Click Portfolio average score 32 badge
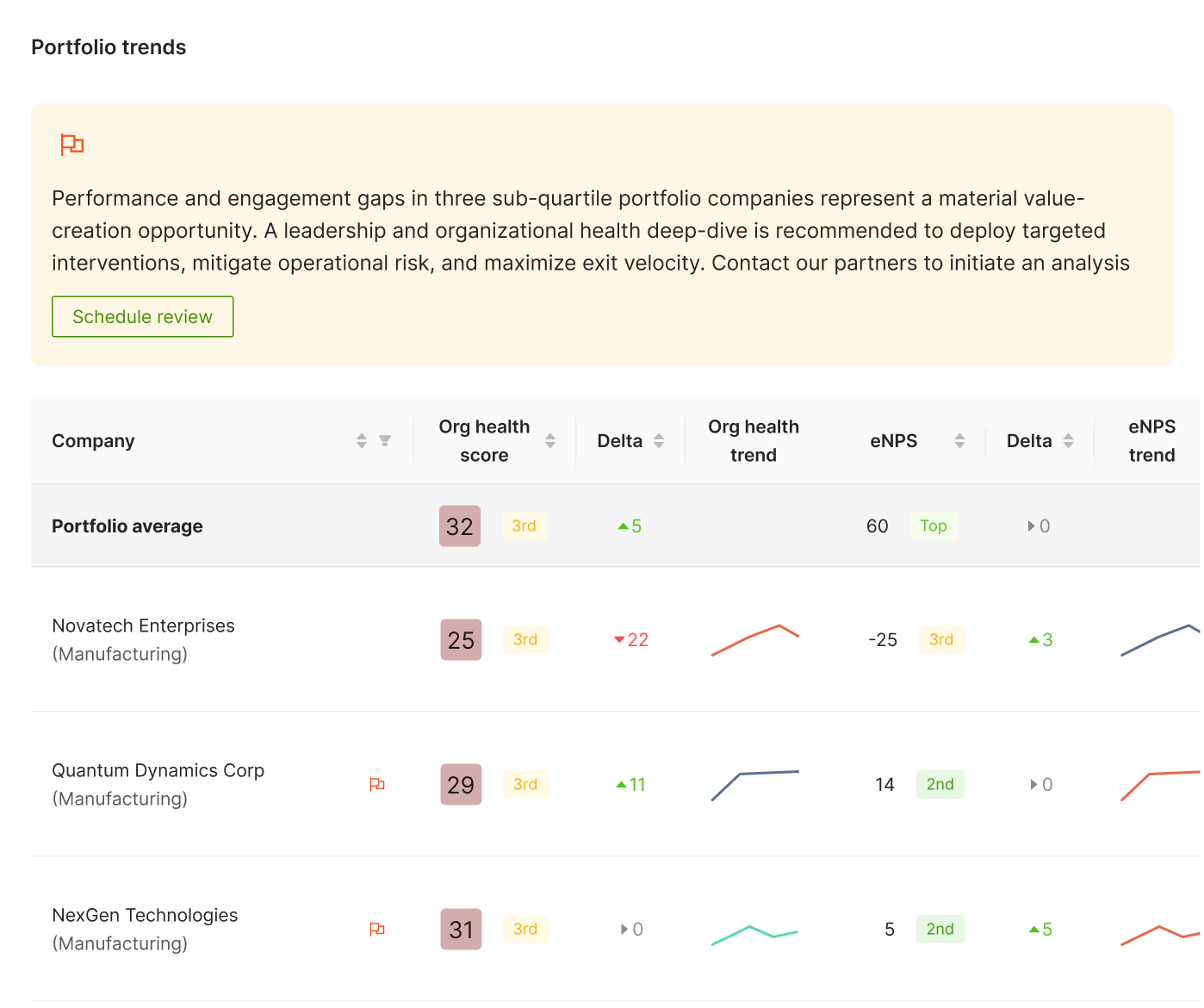 point(460,526)
